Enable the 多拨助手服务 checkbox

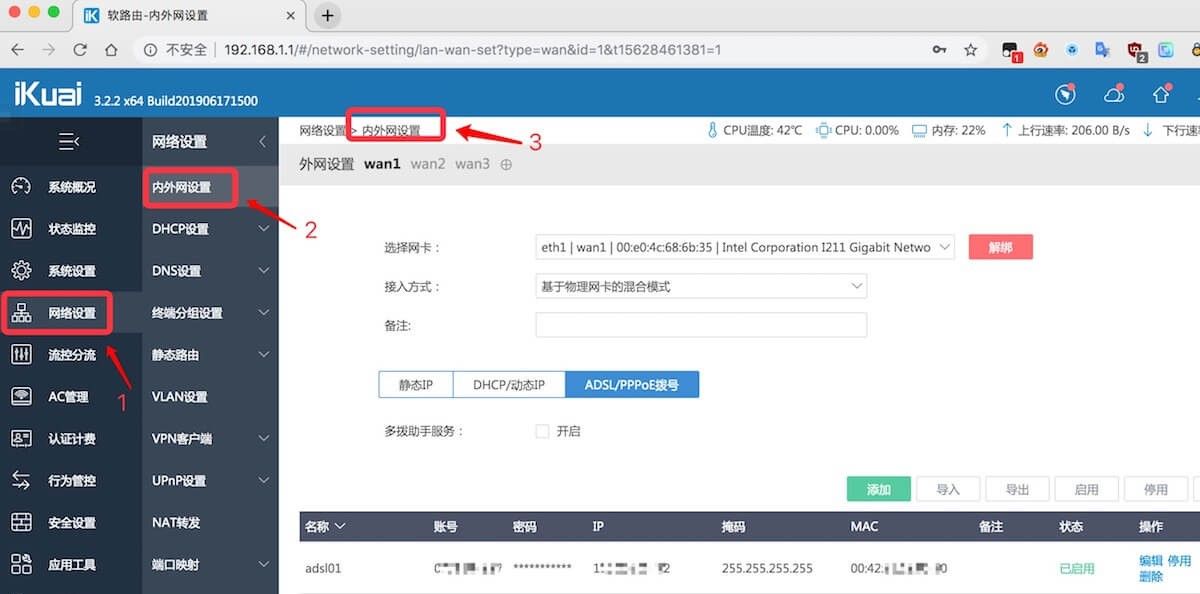pyautogui.click(x=542, y=431)
